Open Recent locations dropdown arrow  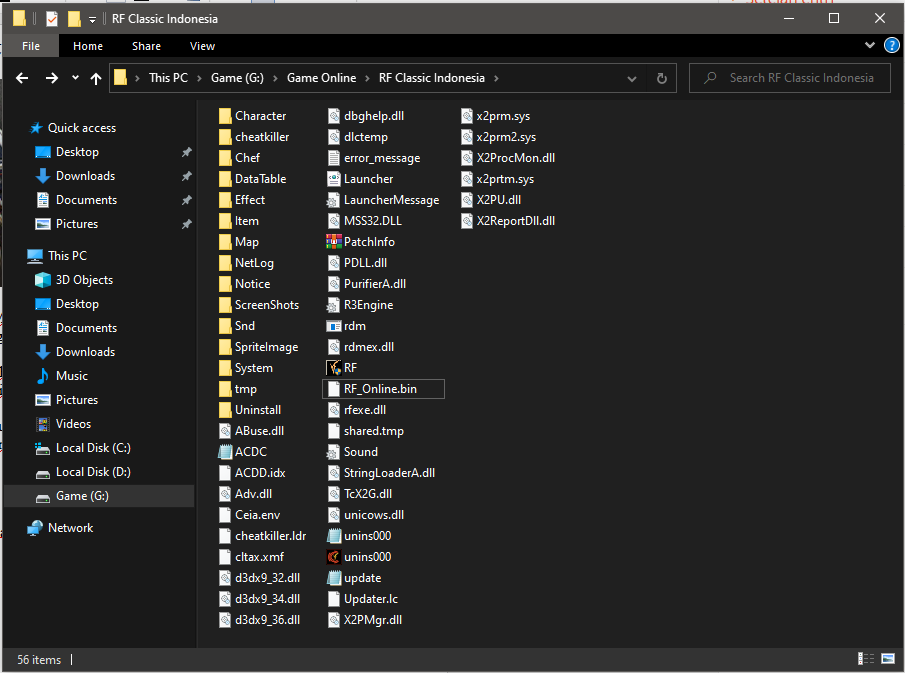pyautogui.click(x=75, y=78)
